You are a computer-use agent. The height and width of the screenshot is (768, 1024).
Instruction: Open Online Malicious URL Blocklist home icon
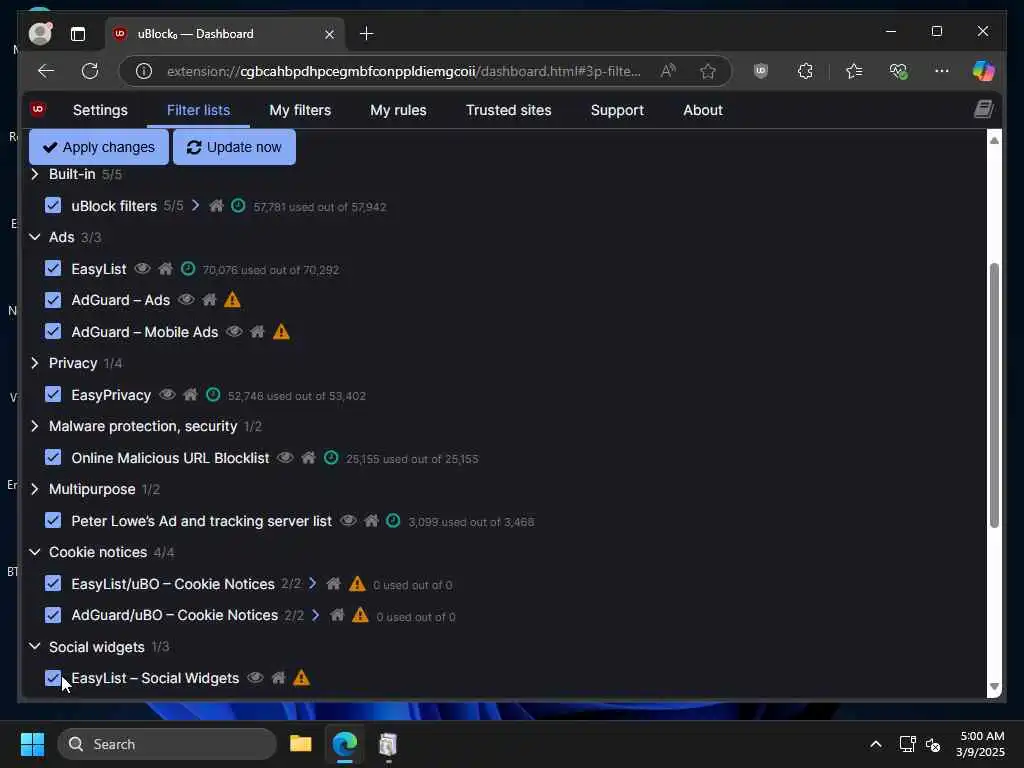pyautogui.click(x=308, y=458)
